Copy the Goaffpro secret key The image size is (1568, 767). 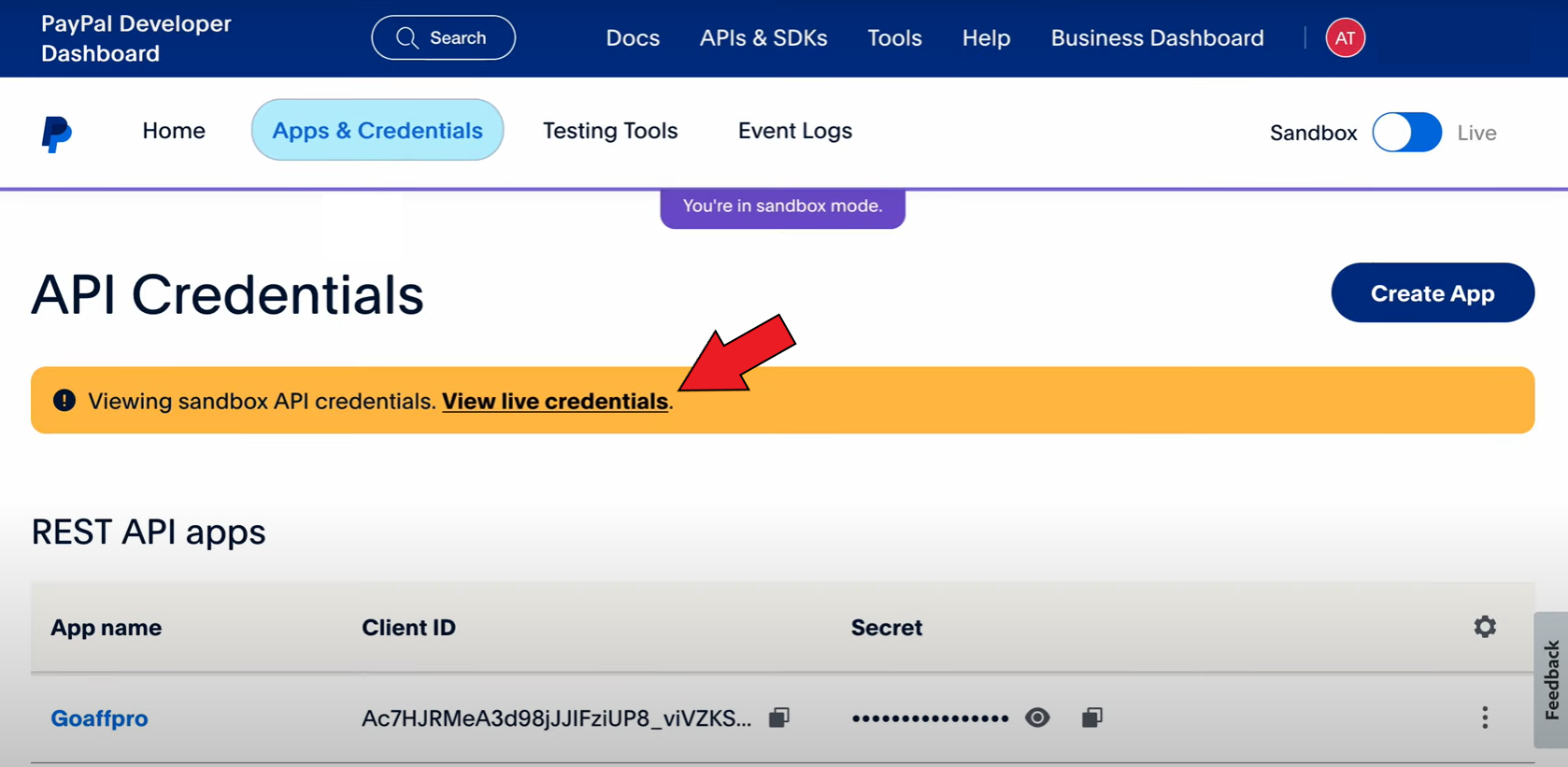[x=1091, y=717]
